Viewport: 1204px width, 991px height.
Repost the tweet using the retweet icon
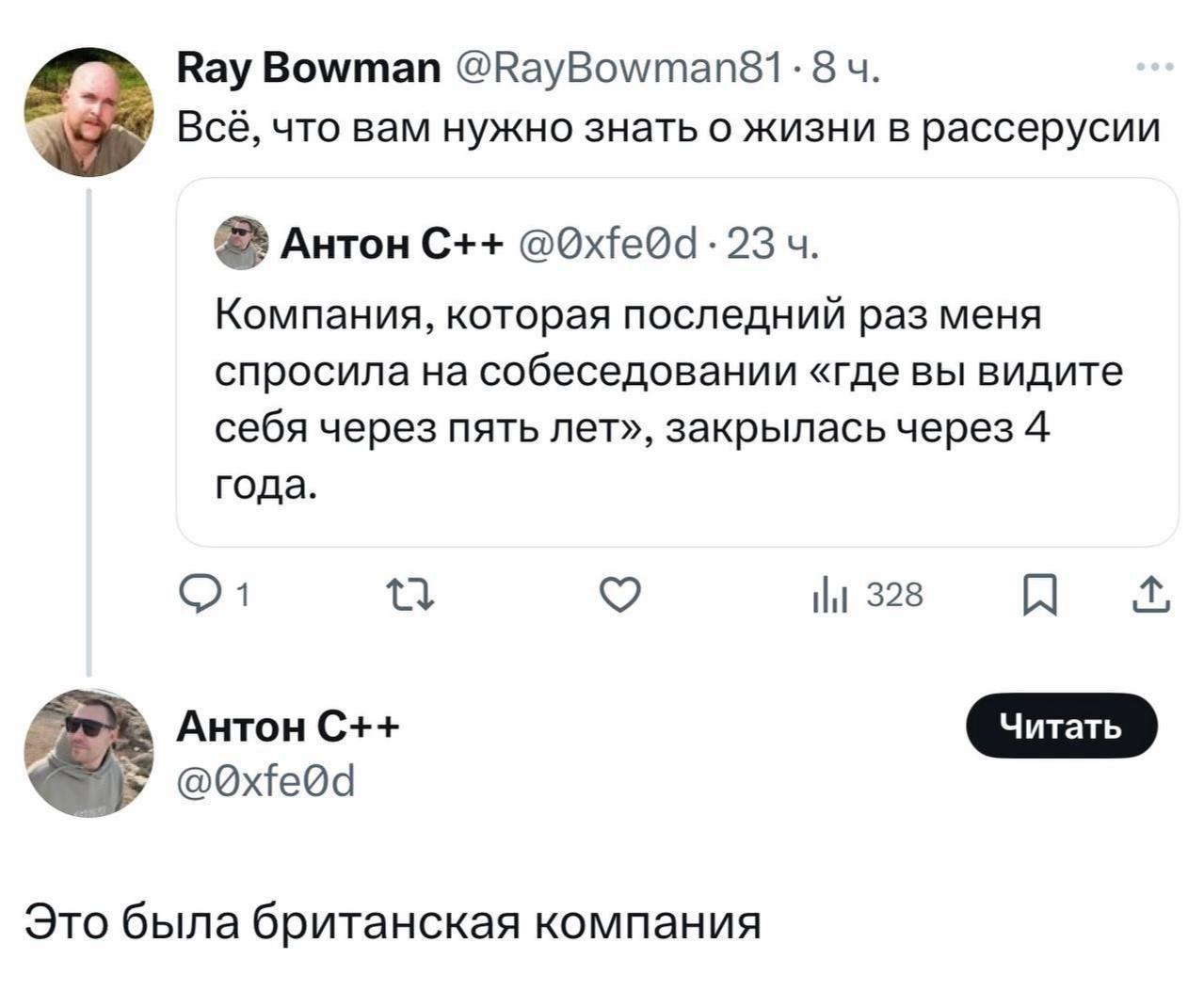[409, 595]
